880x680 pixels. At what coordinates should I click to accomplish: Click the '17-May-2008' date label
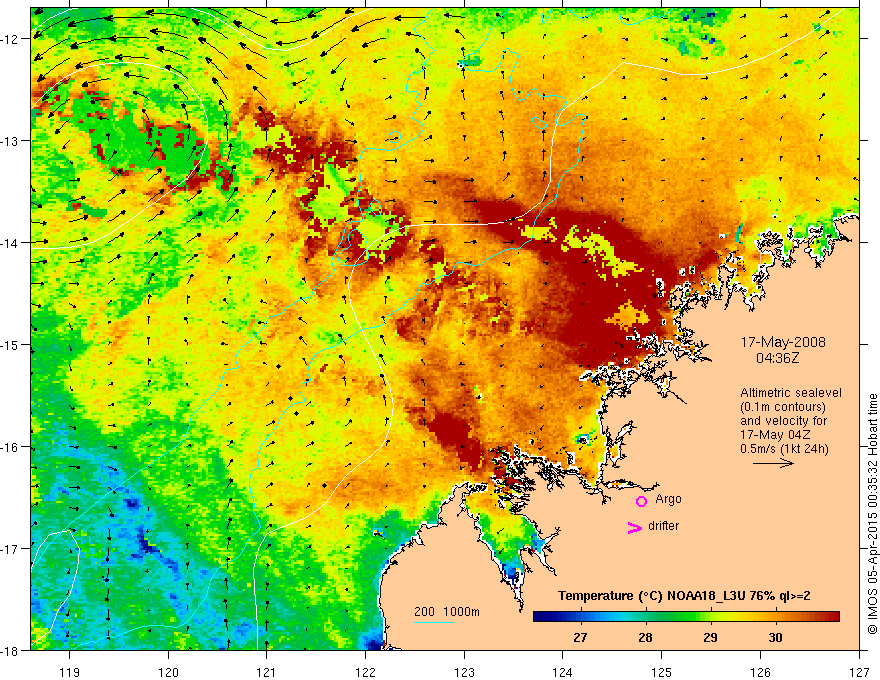[783, 342]
